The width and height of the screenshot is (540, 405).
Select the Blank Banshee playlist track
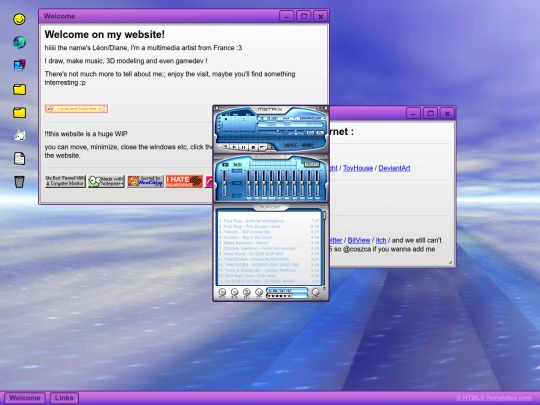(270, 243)
